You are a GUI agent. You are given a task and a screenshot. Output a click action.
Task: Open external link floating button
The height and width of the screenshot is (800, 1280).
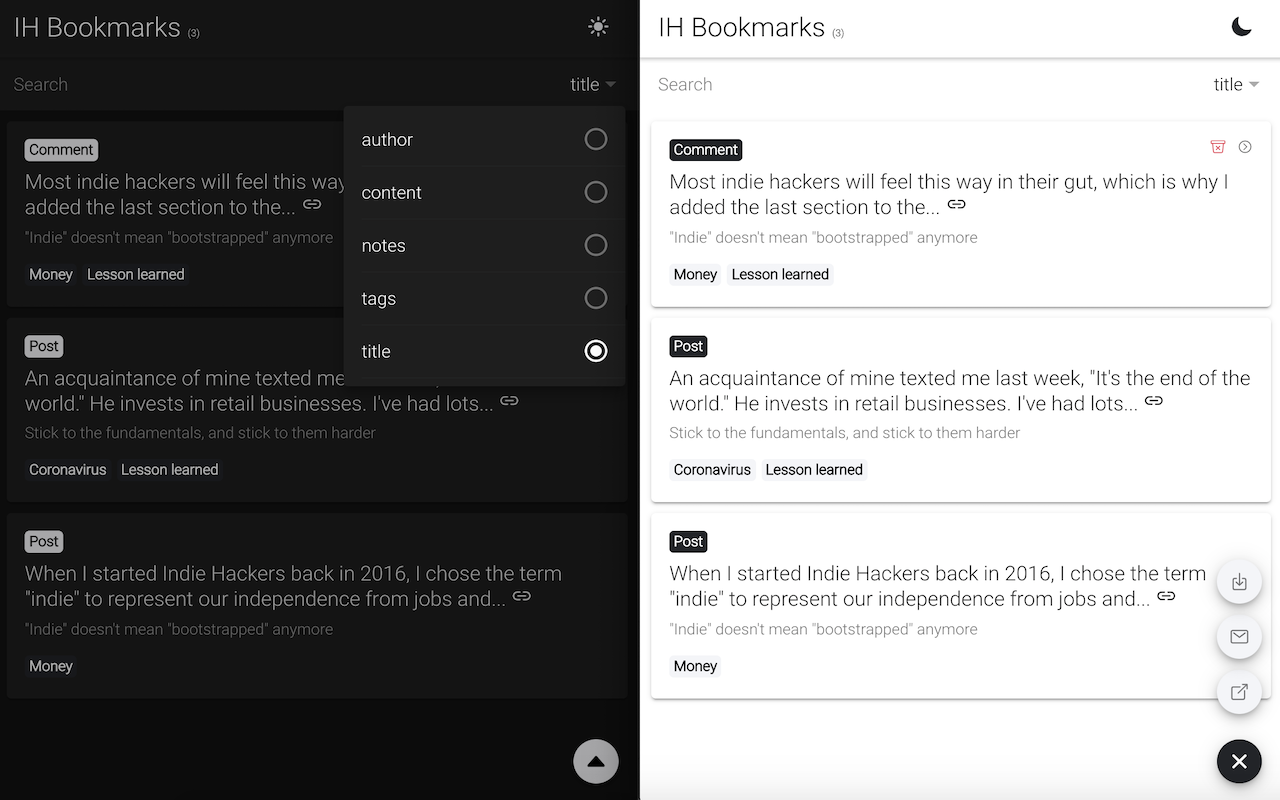(x=1239, y=692)
